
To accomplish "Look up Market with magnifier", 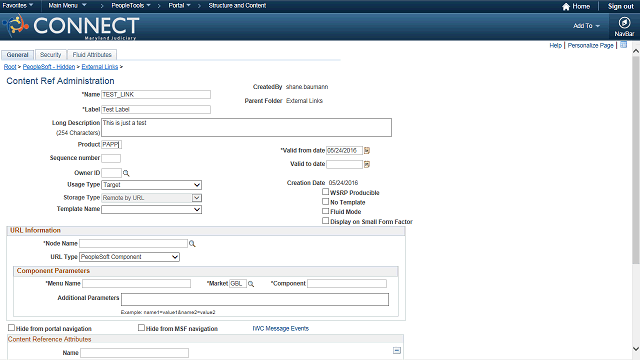I will tap(251, 284).
